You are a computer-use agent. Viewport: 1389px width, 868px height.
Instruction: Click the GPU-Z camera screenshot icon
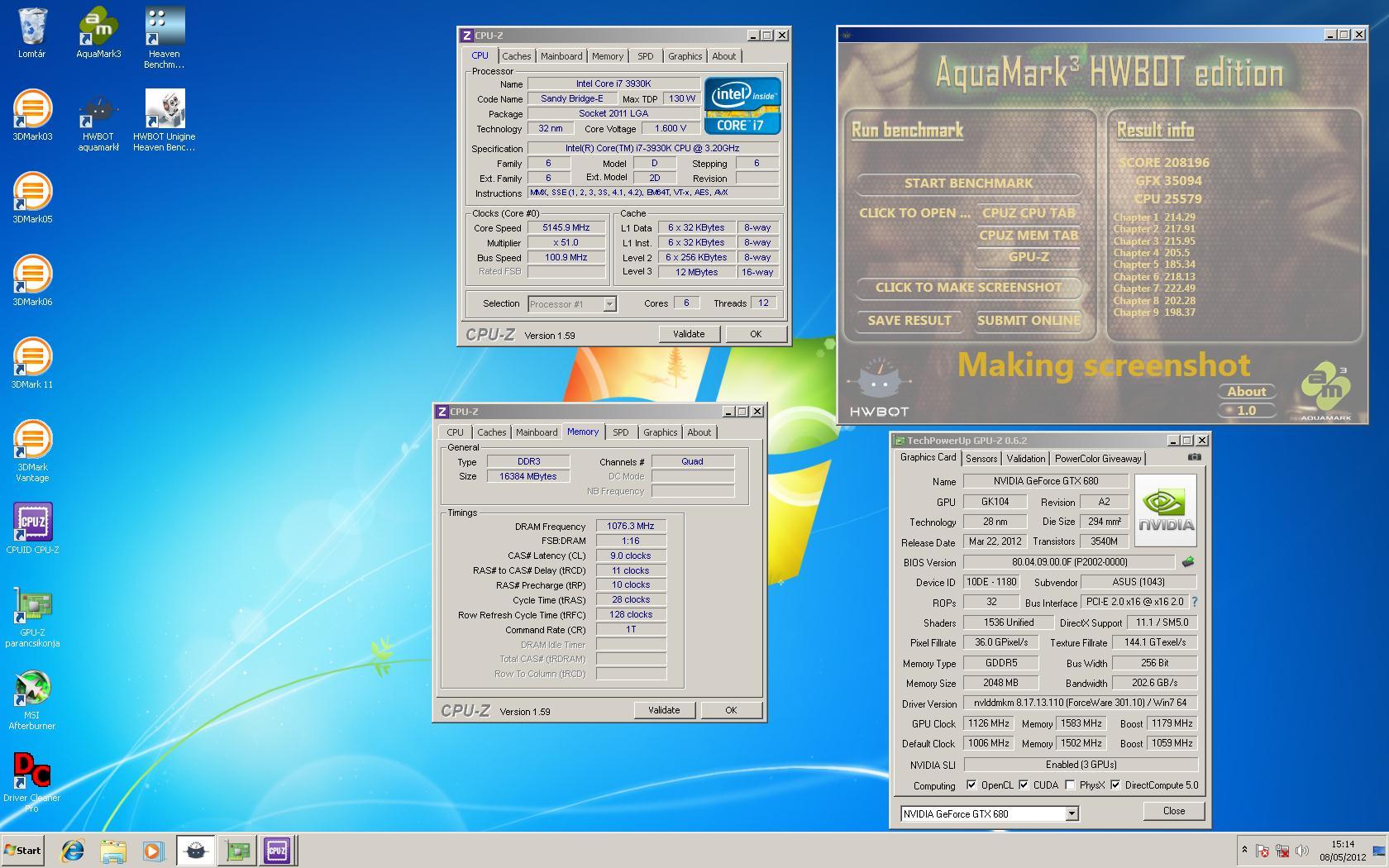pyautogui.click(x=1195, y=457)
